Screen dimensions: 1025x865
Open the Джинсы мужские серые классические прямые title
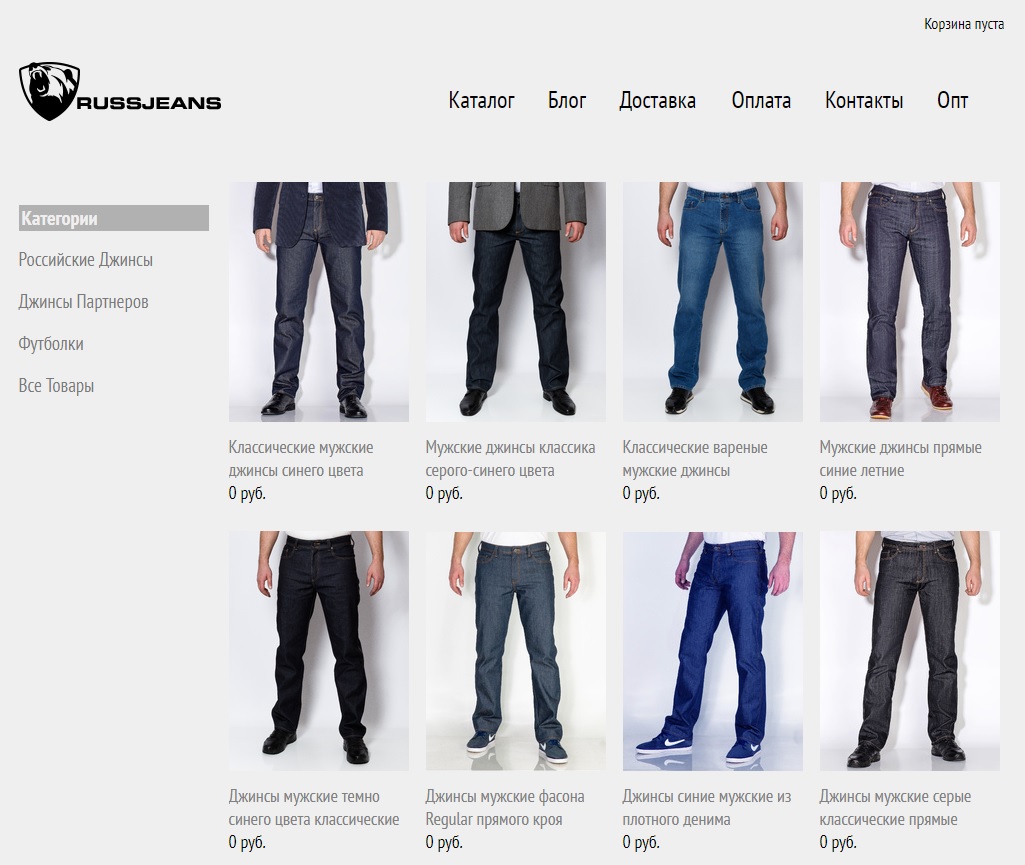coord(895,808)
